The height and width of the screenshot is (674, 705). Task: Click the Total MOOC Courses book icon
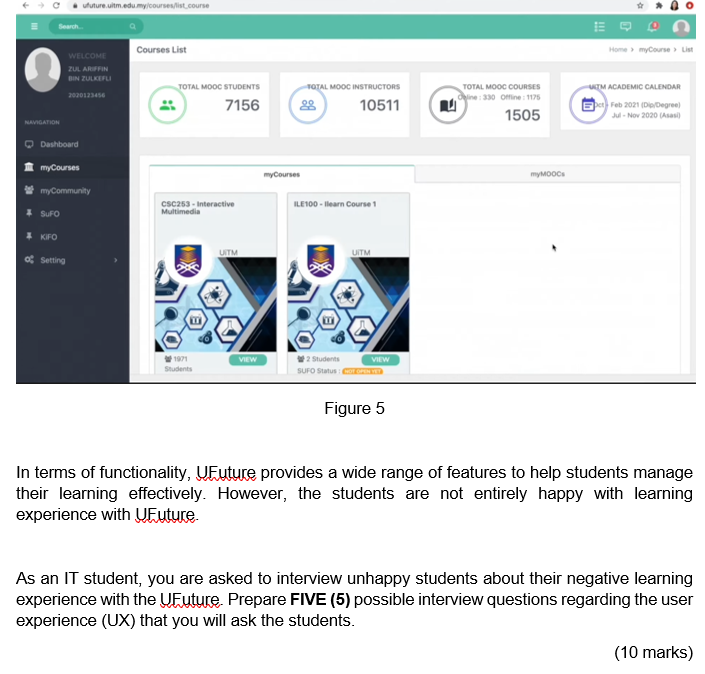[448, 105]
